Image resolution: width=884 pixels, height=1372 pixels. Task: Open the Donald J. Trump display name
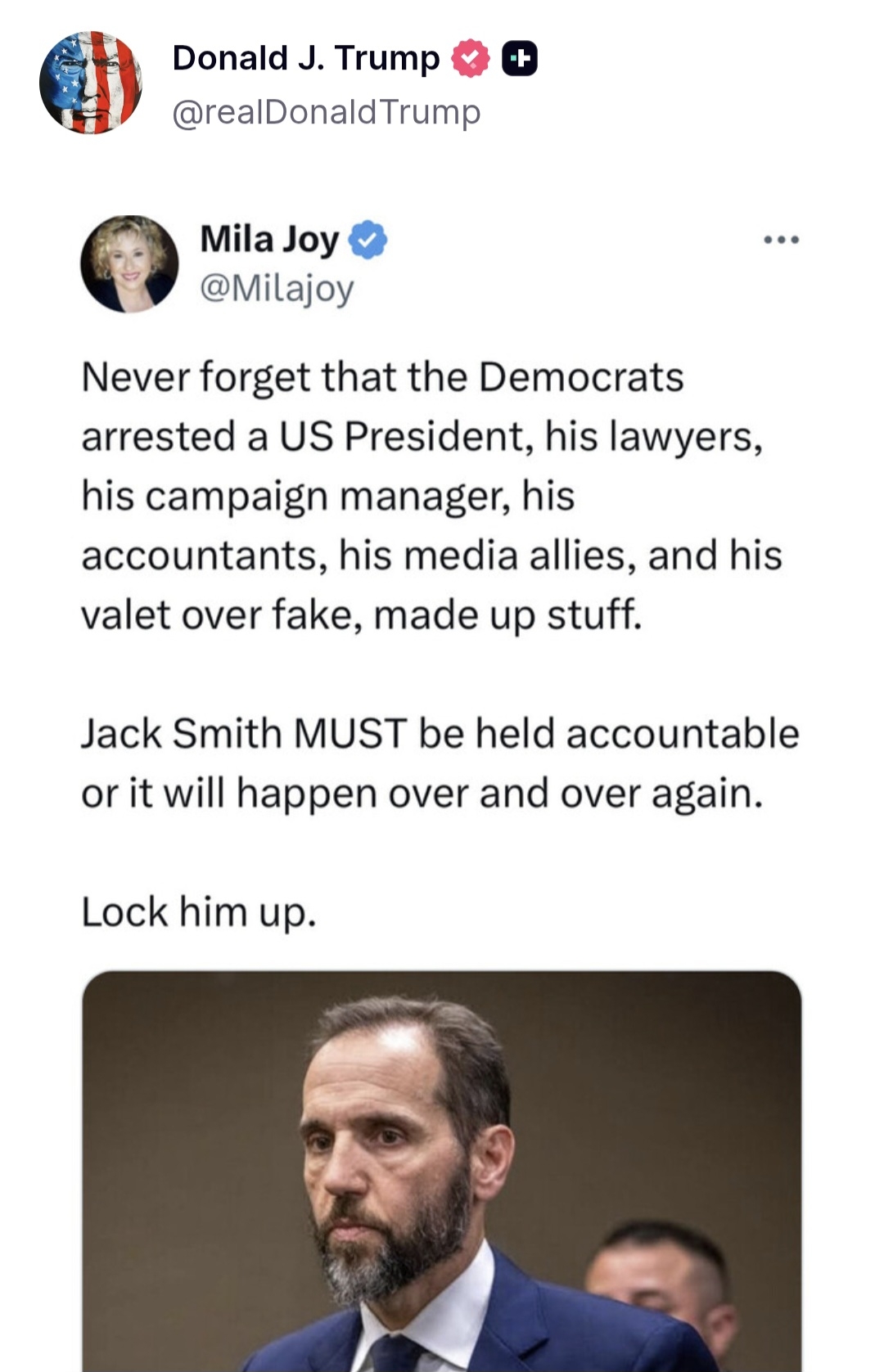click(306, 59)
